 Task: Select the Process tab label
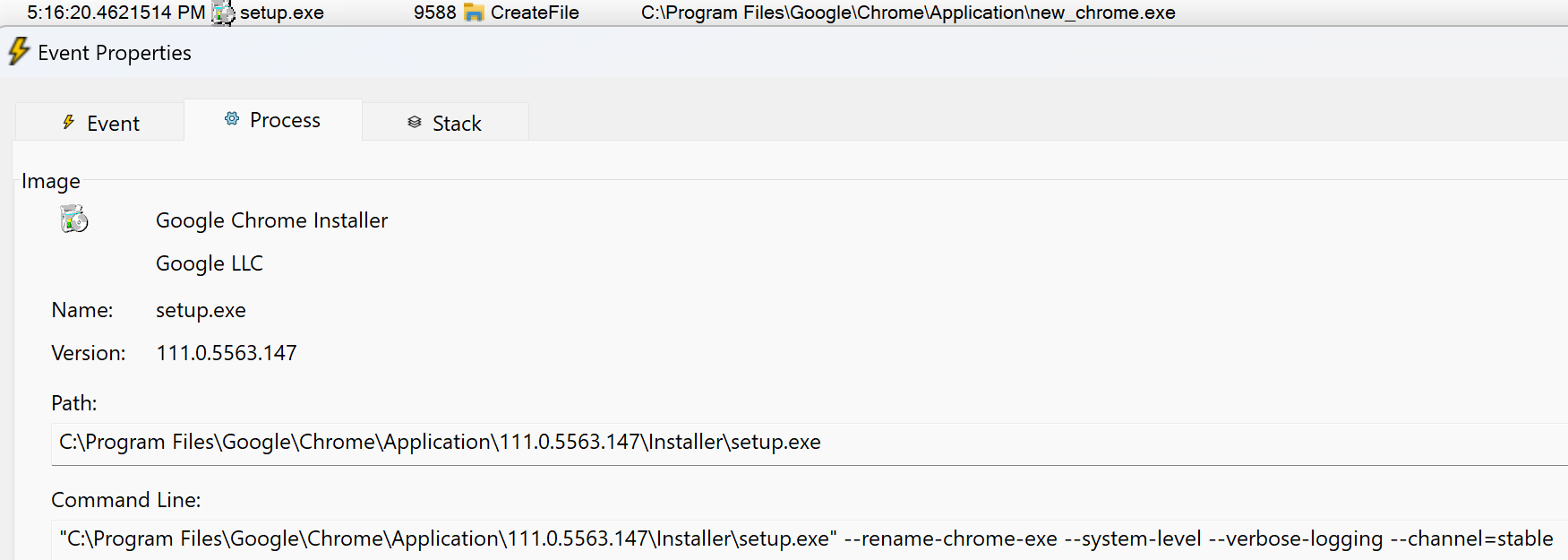(285, 120)
